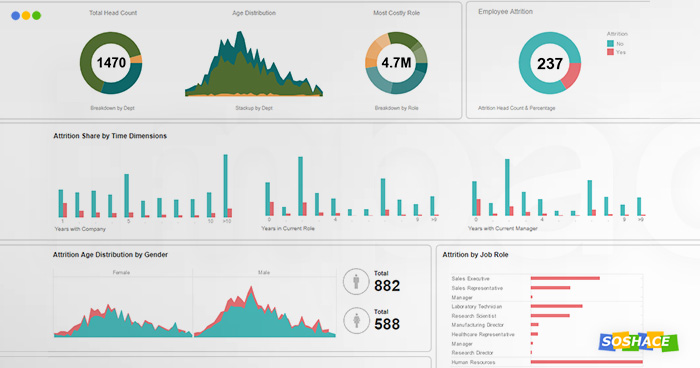Select the Healthcare Representative row label
Screen dimensions: 700x368
coord(483,335)
